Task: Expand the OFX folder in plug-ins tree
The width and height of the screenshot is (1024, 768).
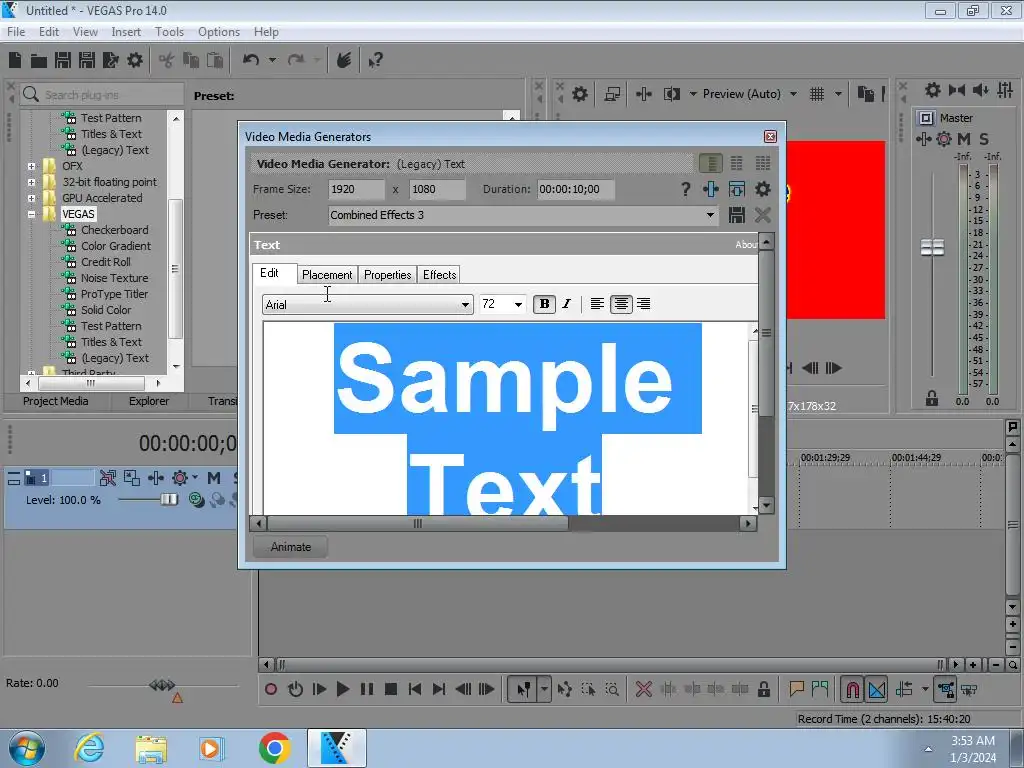Action: pyautogui.click(x=31, y=167)
